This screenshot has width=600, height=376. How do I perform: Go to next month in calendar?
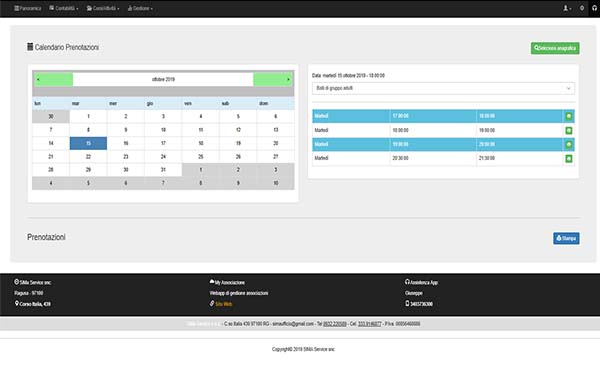273,79
